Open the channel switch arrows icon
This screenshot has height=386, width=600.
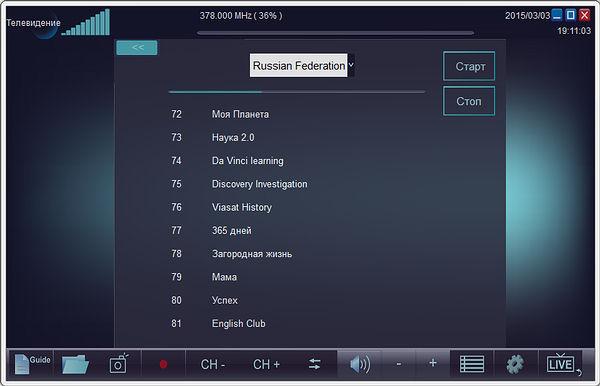[315, 364]
